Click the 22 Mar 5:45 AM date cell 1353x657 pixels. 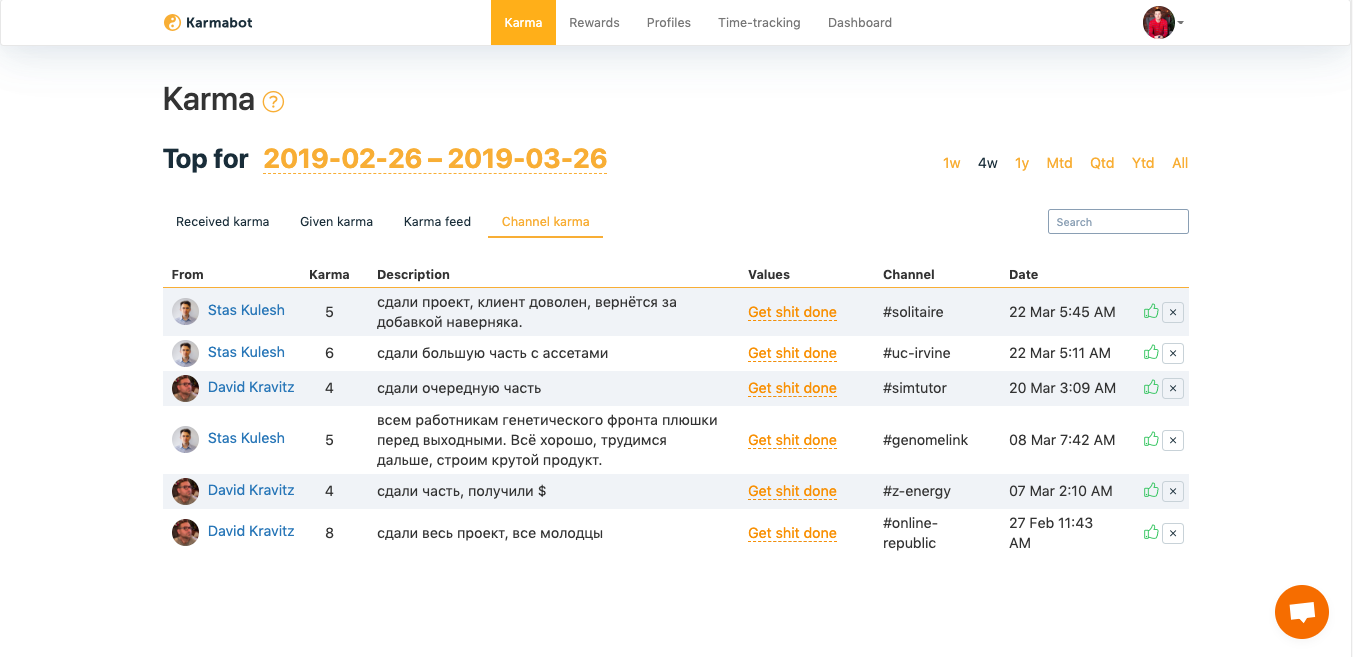click(1062, 312)
